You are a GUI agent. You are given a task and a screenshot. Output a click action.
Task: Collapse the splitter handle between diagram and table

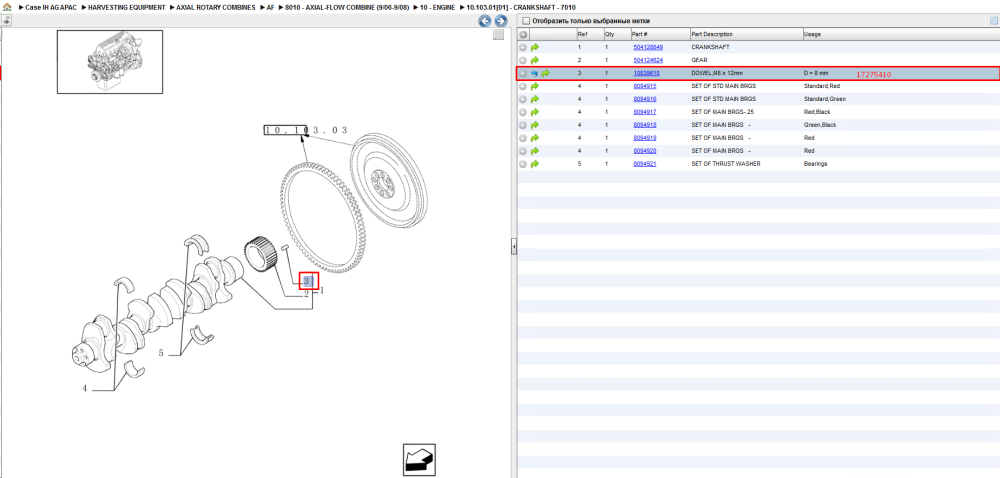[513, 247]
